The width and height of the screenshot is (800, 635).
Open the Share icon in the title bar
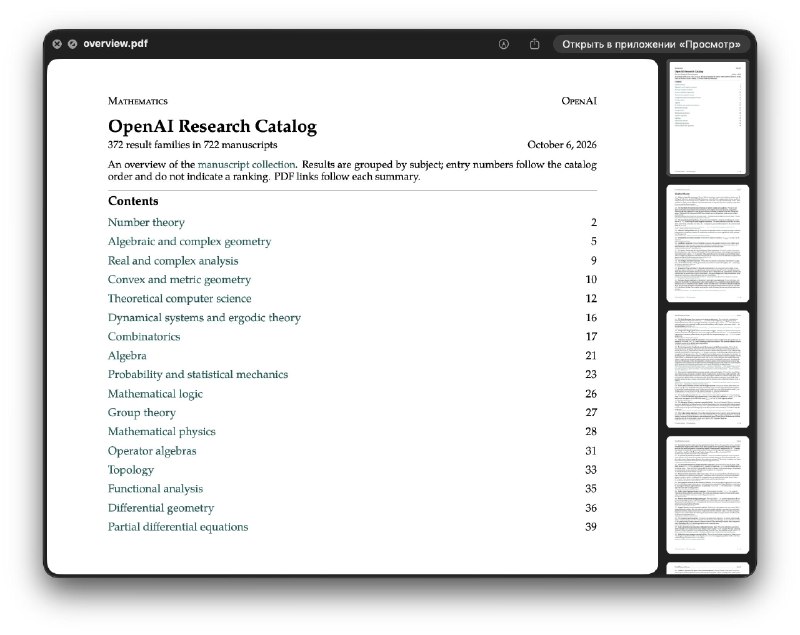tap(534, 44)
